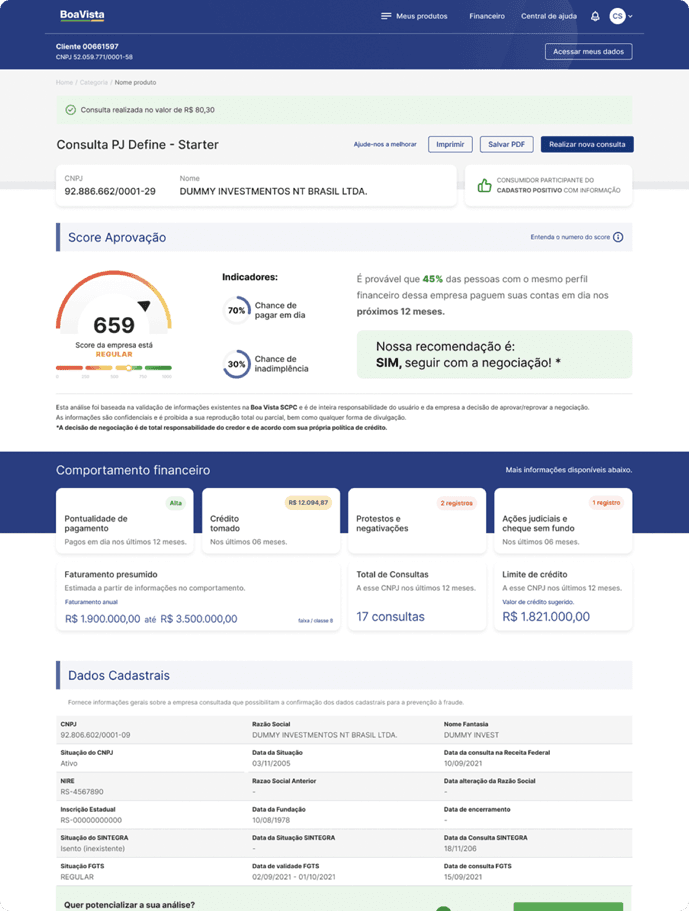
Task: Click the Alta badge
Action: (175, 503)
